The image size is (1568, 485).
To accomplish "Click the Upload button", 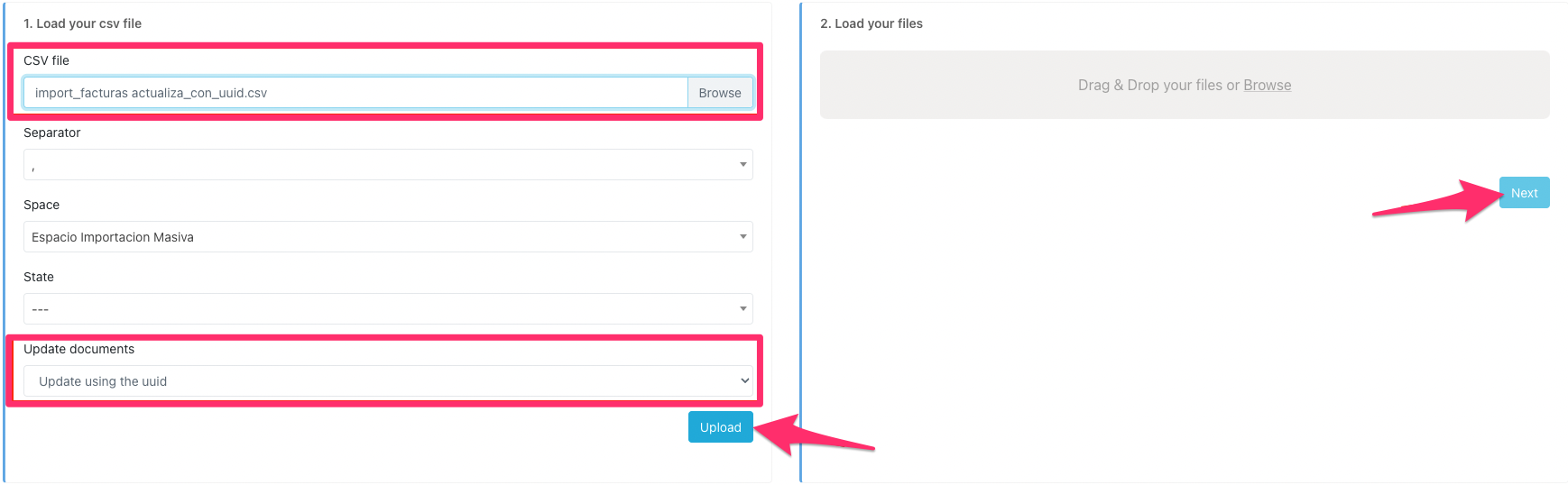I will pyautogui.click(x=720, y=427).
